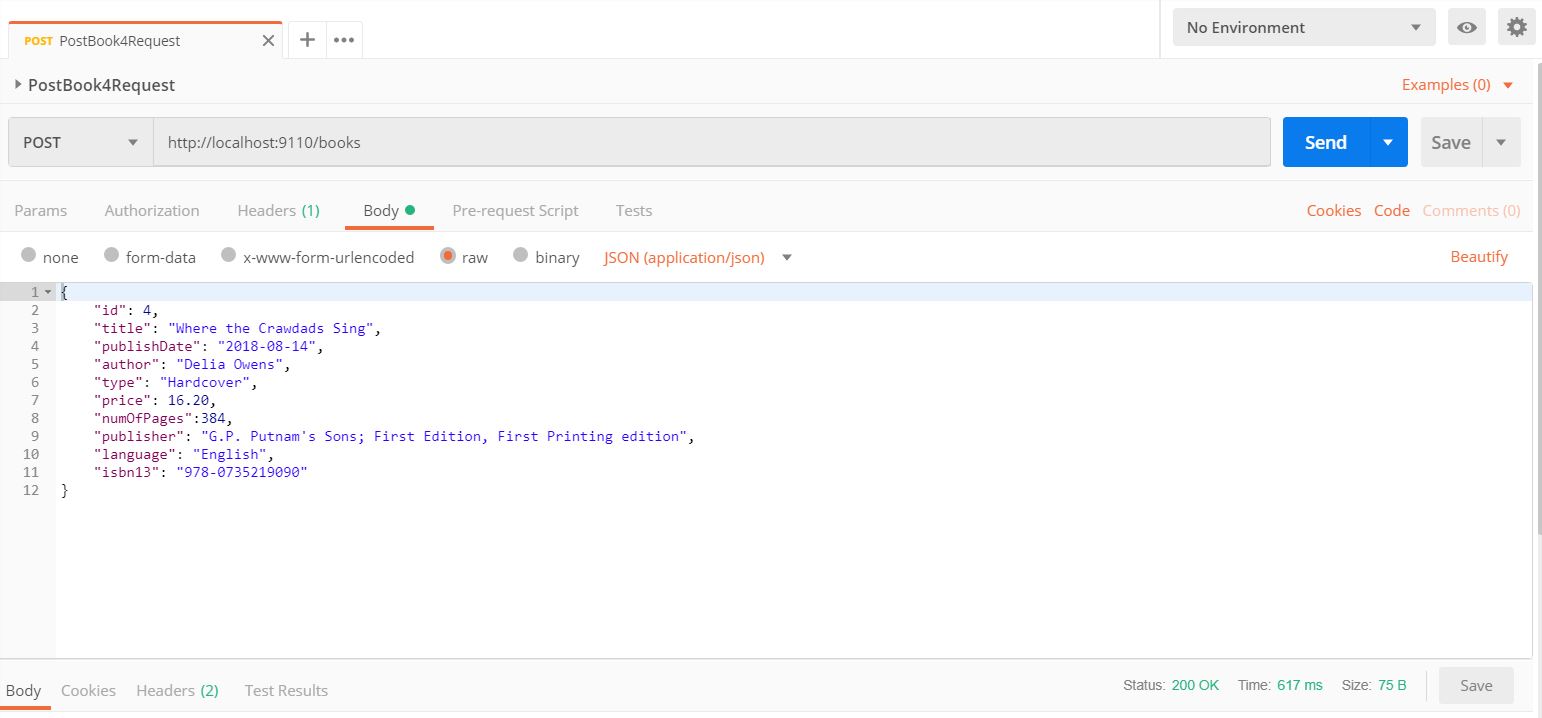Select the form-data radio option
Viewport: 1542px width, 718px height.
click(x=112, y=256)
